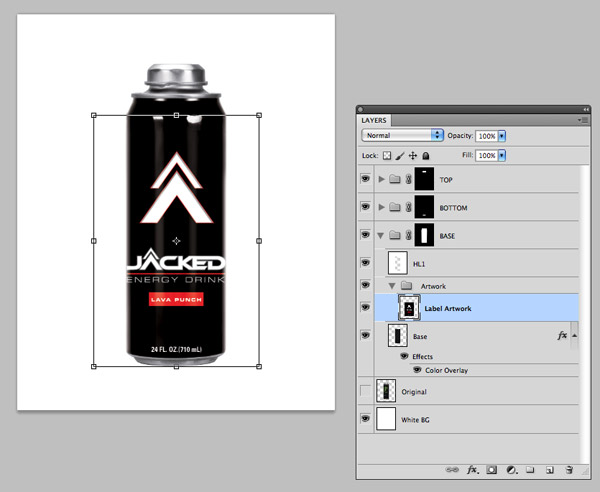The height and width of the screenshot is (492, 600).
Task: Open the Normal blend mode dropdown
Action: pos(402,135)
